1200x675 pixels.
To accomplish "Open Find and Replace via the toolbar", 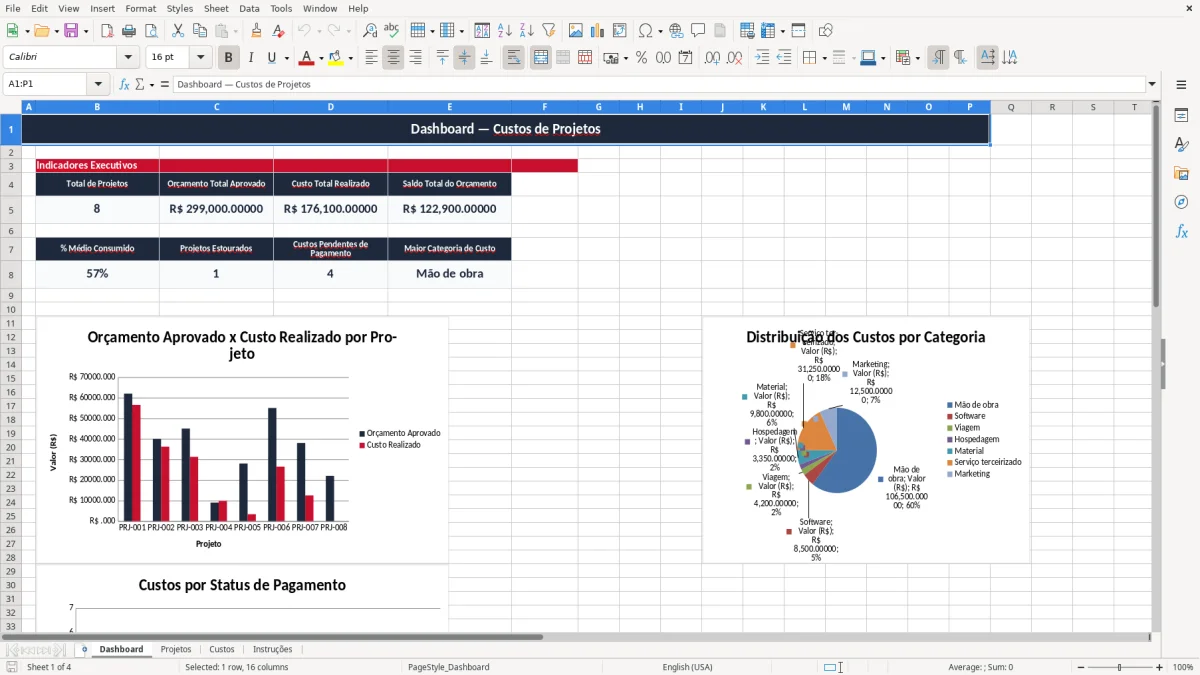I will click(370, 31).
